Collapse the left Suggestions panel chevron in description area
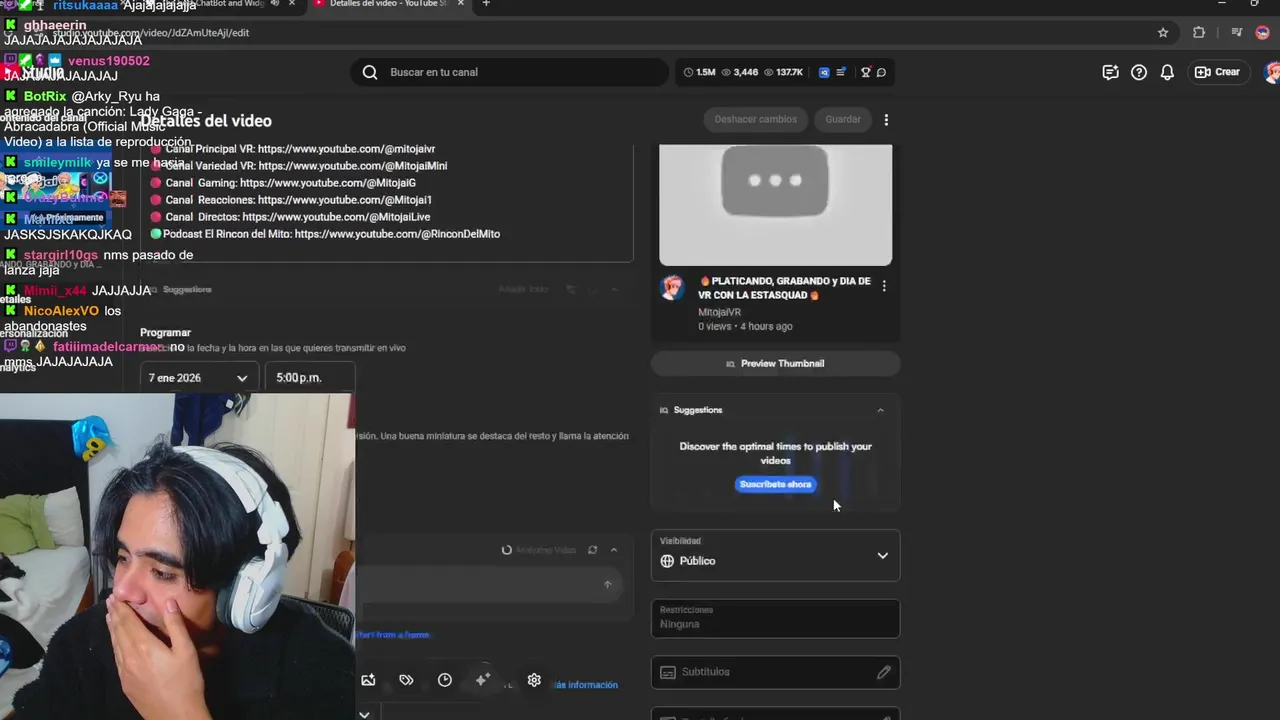 (614, 289)
